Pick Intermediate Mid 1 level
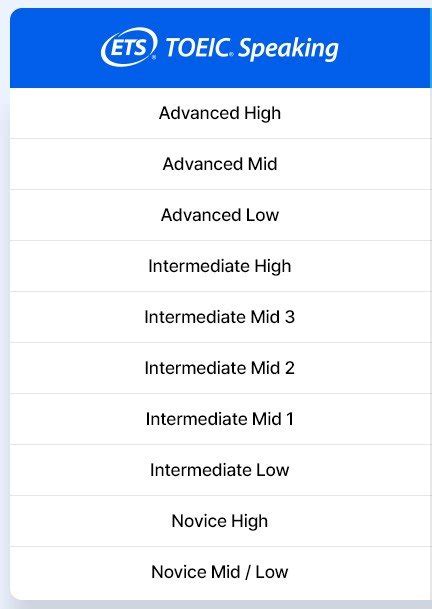The image size is (432, 609). click(221, 419)
